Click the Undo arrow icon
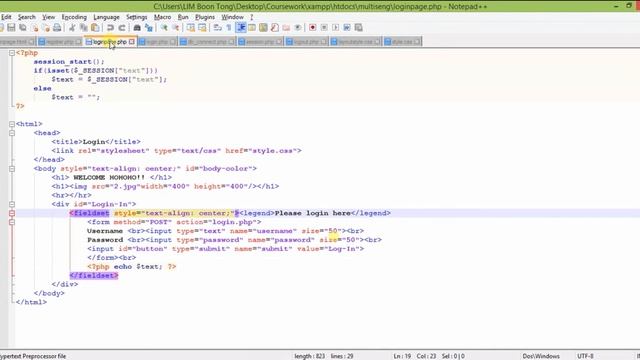This screenshot has height=360, width=640. point(110,28)
